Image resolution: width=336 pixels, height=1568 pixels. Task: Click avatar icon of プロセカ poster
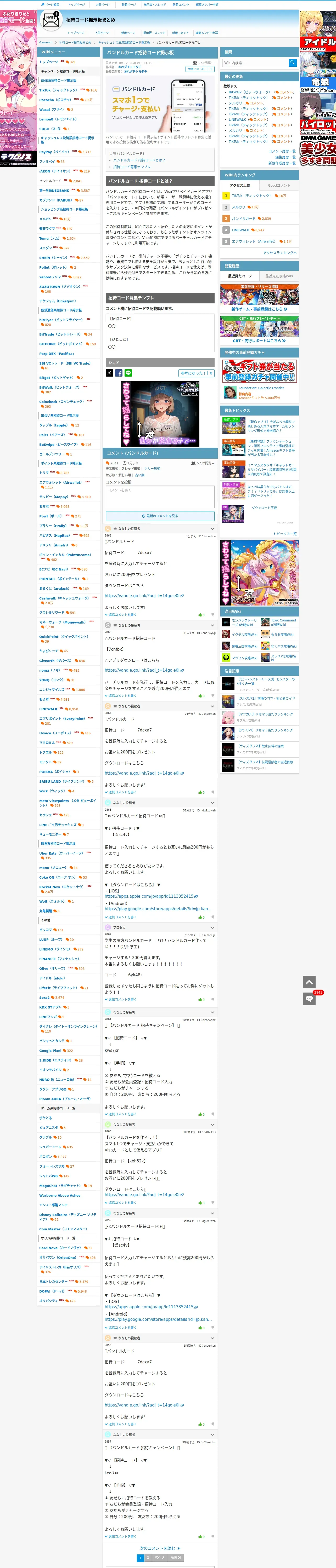click(108, 928)
